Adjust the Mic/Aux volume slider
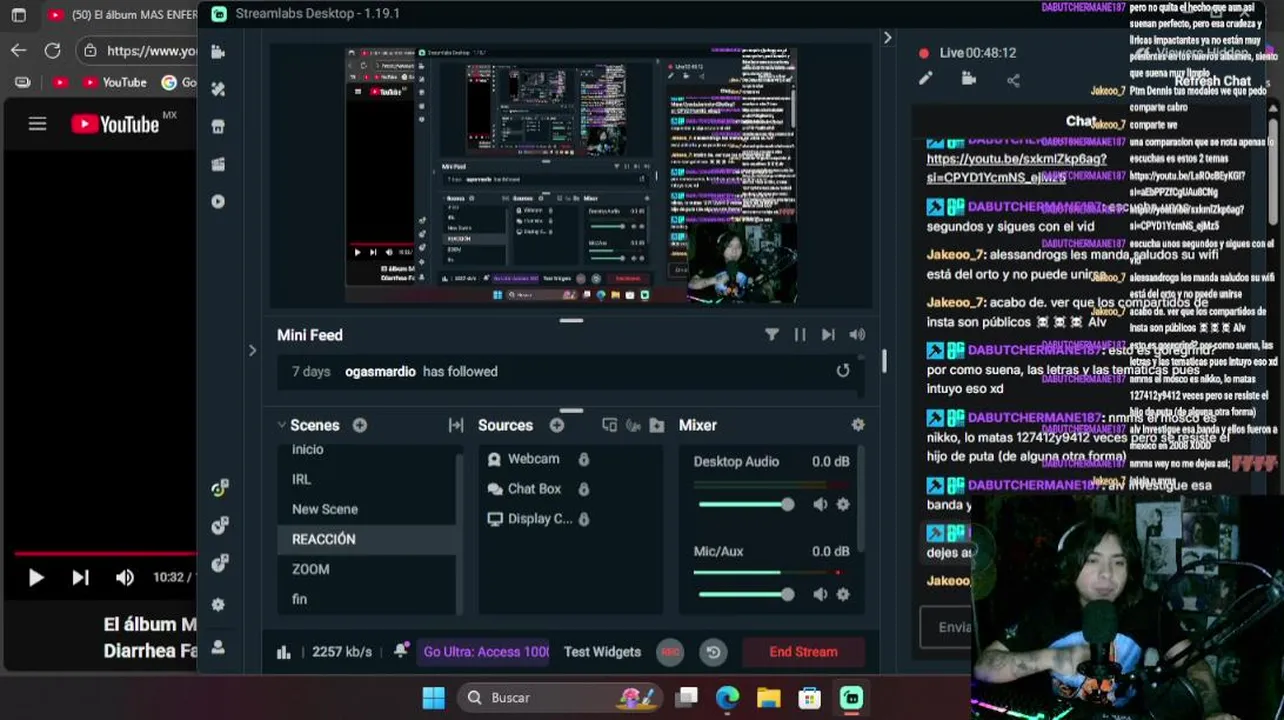 746,595
